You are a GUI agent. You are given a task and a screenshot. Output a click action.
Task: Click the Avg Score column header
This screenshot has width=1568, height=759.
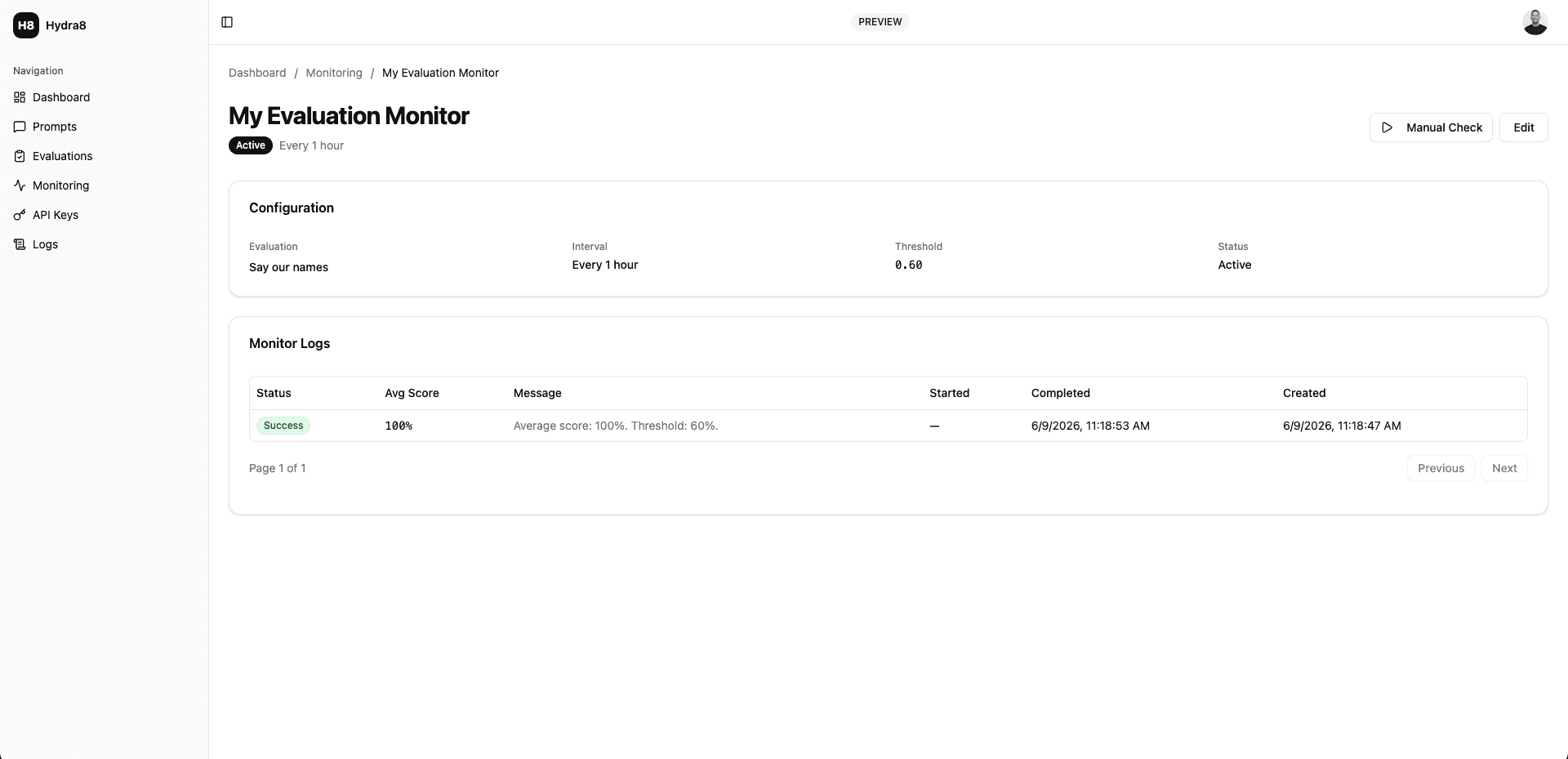(412, 393)
